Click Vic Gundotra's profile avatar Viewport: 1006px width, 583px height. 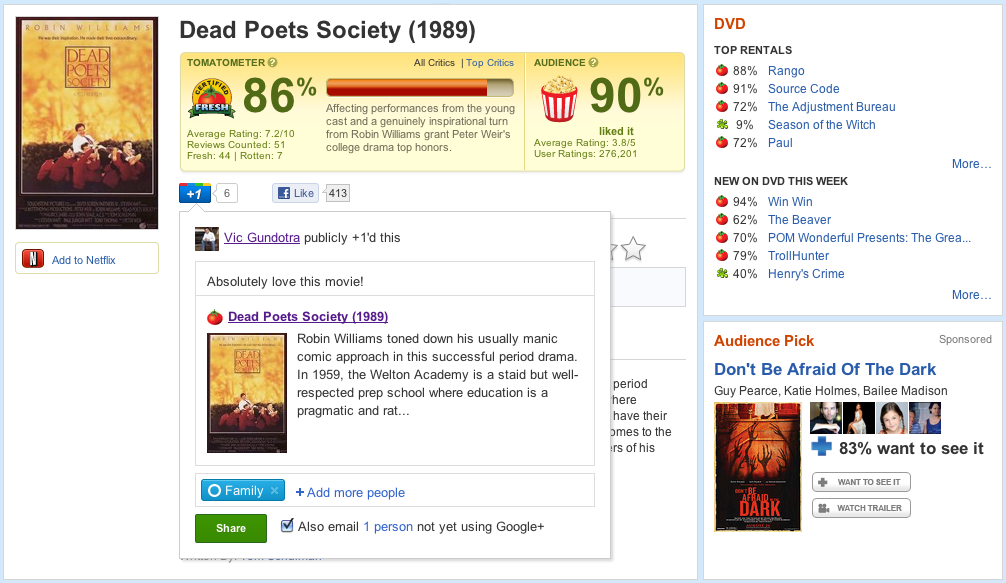[x=207, y=238]
